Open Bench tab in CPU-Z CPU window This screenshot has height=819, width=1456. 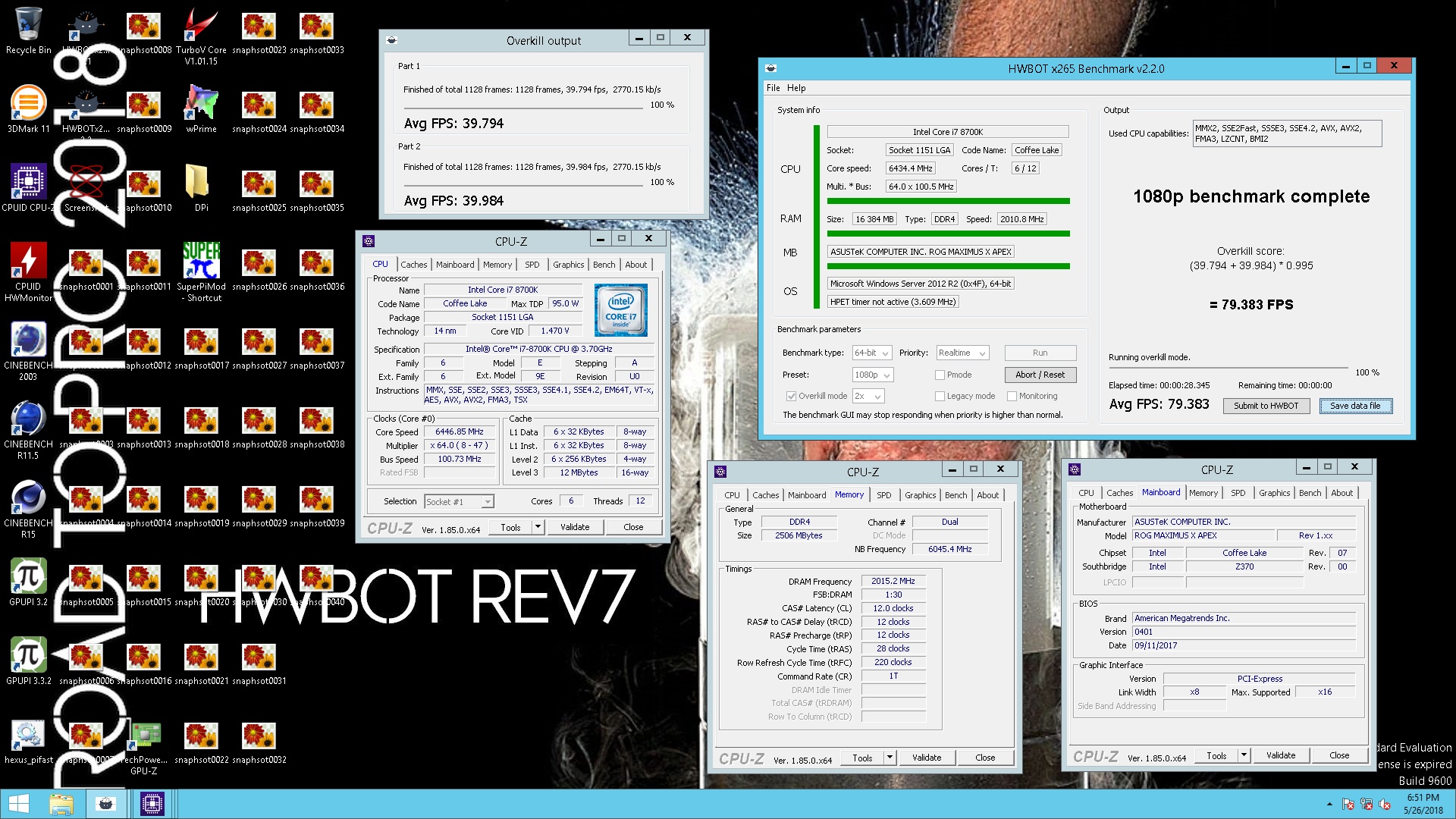point(604,265)
